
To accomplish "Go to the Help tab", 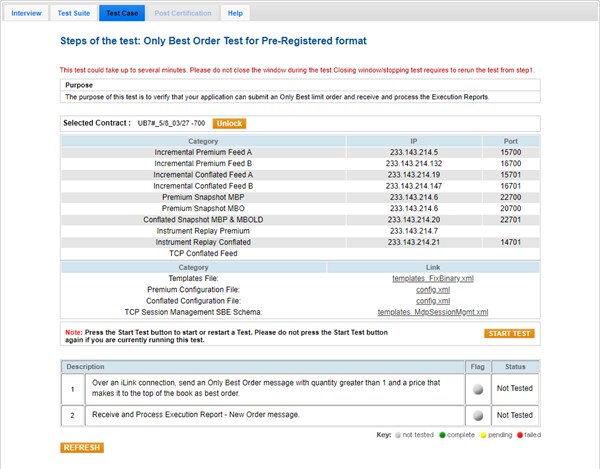I will click(x=235, y=13).
